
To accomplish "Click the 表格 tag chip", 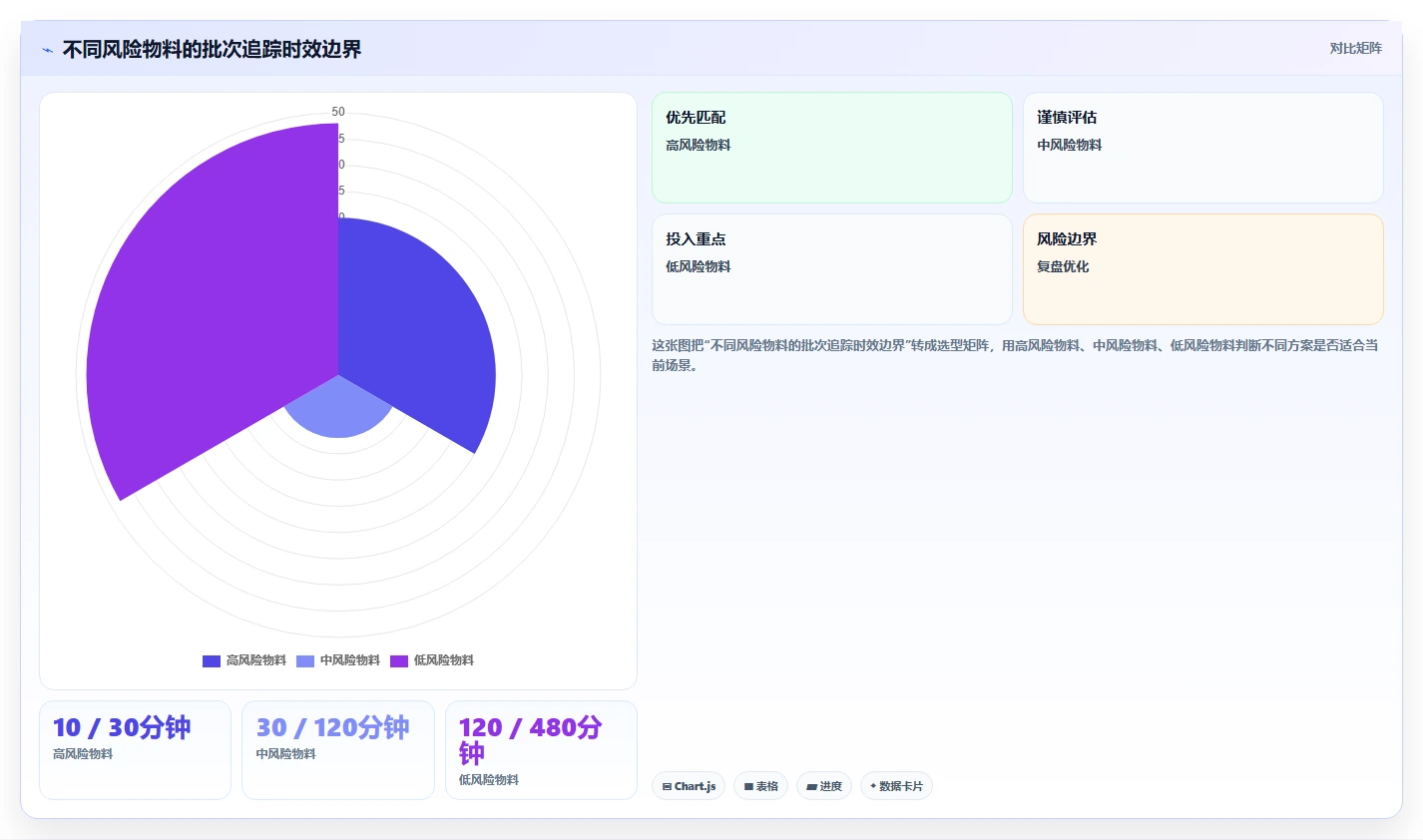I will (760, 786).
